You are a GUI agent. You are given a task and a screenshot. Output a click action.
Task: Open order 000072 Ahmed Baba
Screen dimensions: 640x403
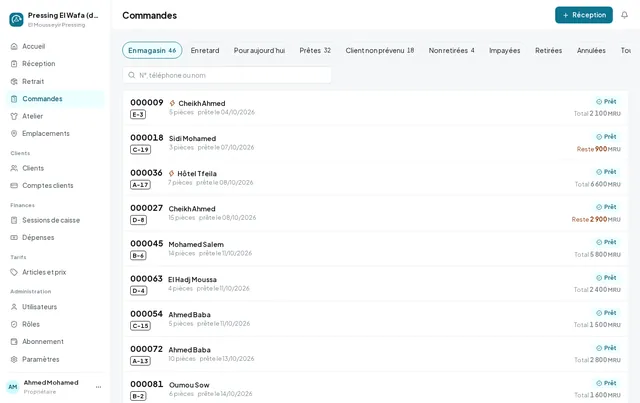point(375,354)
